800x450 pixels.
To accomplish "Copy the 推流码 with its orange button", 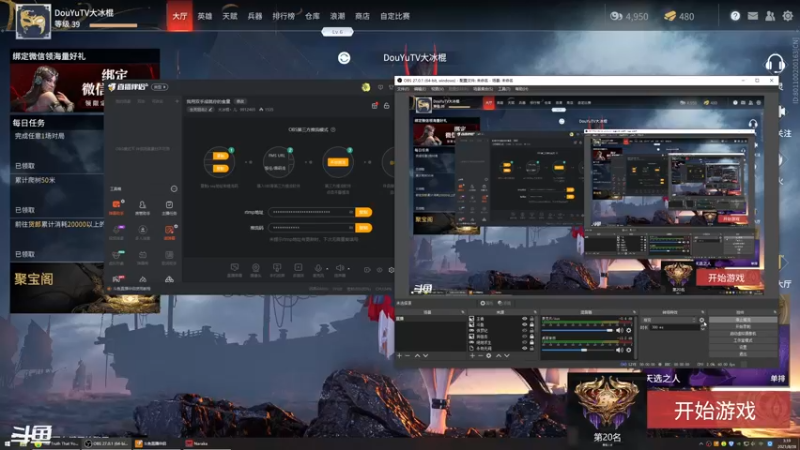I will click(364, 228).
